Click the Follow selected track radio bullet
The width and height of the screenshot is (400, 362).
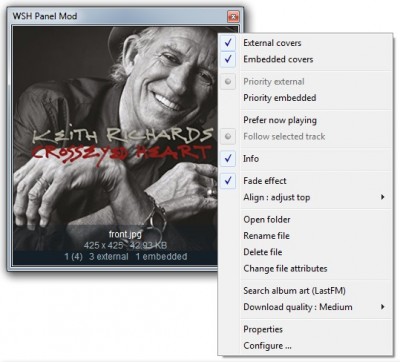pos(228,137)
